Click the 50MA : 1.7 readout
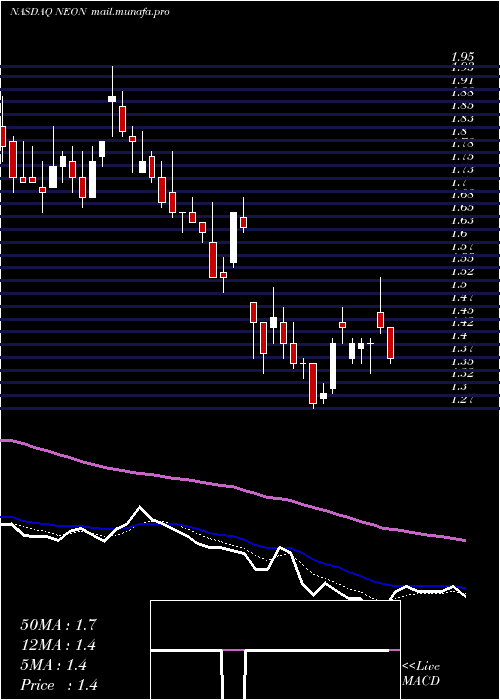This screenshot has height=700, width=500. (58, 625)
